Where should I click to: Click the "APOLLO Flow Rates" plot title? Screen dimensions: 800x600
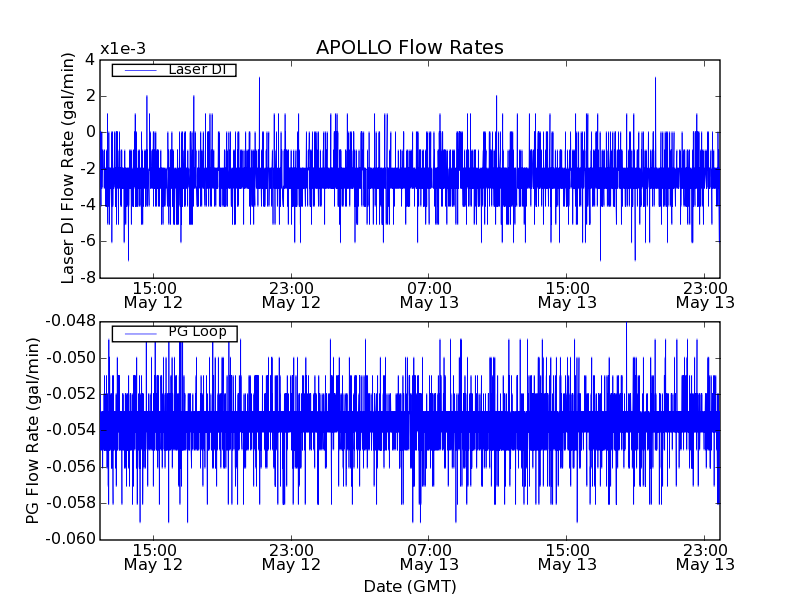coord(409,48)
